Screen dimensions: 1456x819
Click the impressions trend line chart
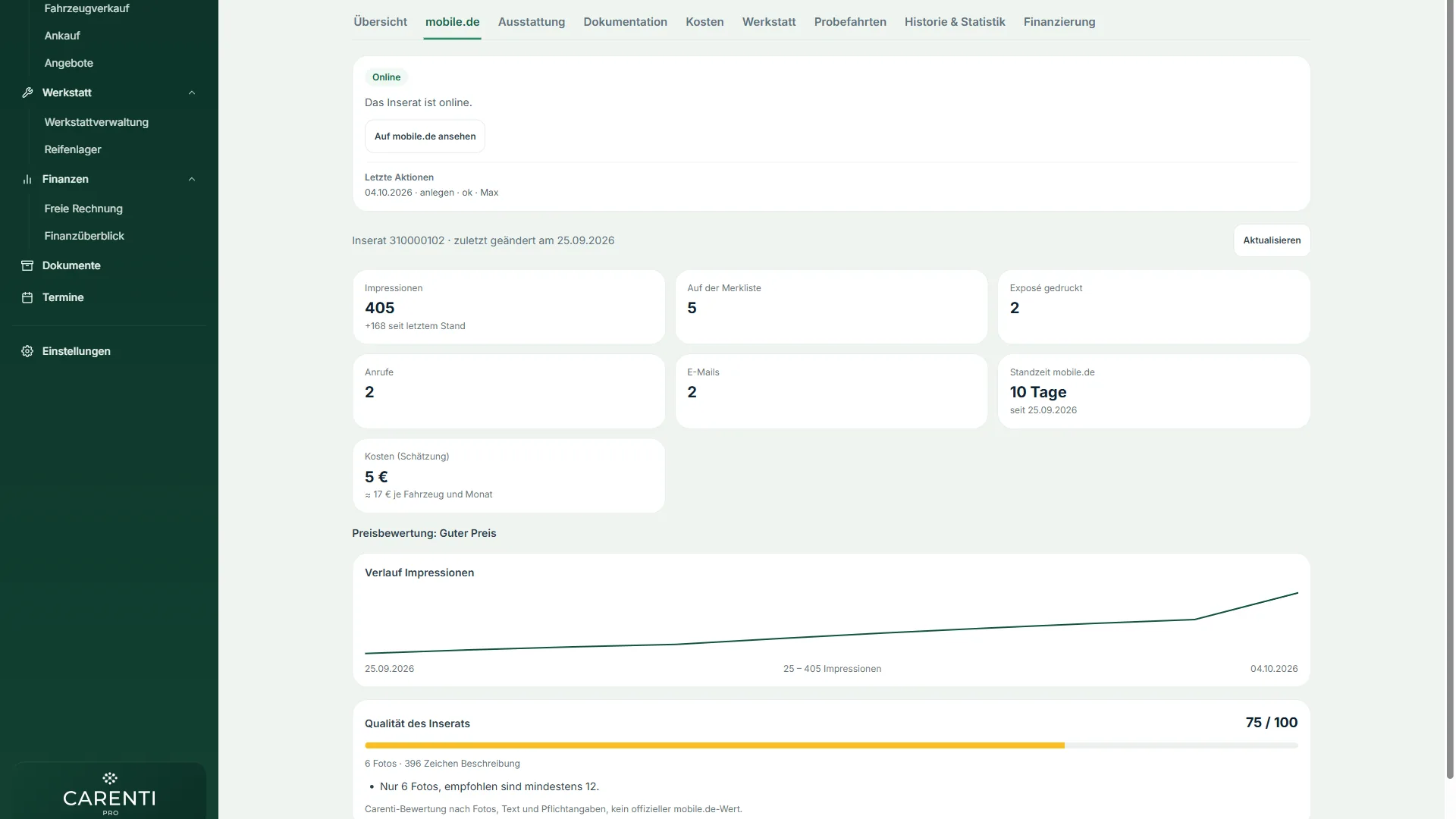click(831, 623)
